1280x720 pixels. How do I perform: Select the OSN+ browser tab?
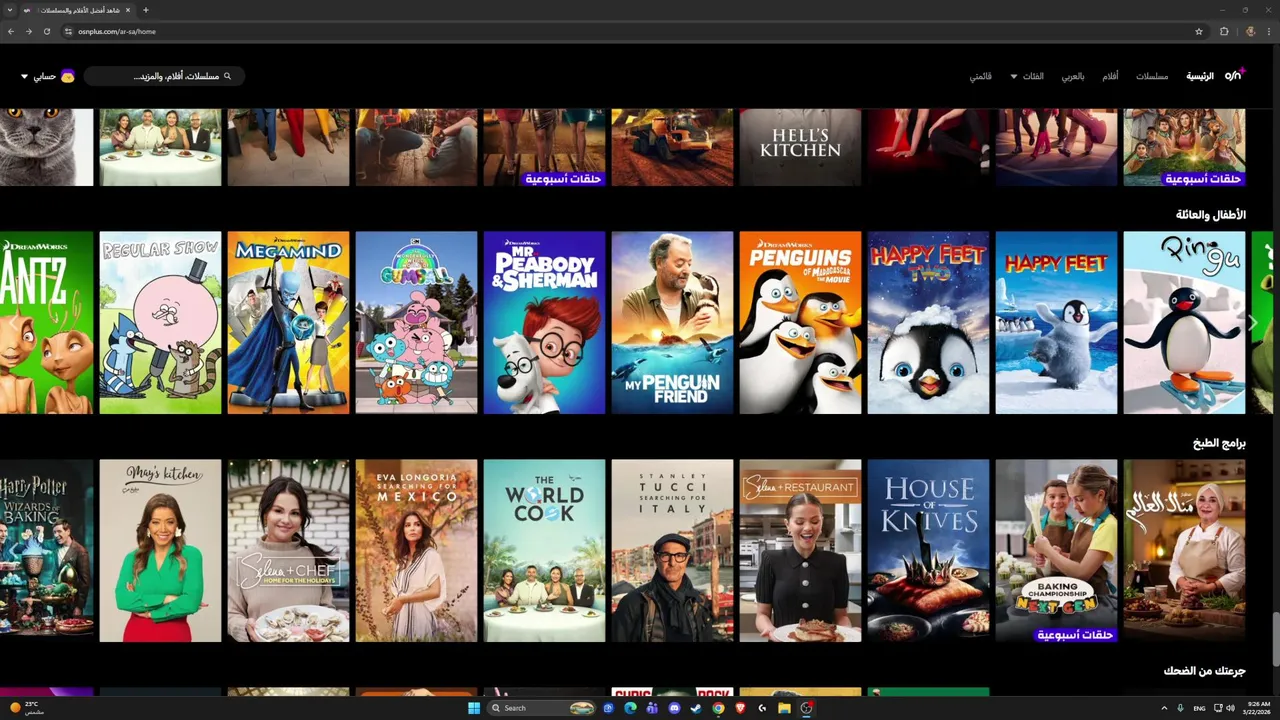(78, 10)
